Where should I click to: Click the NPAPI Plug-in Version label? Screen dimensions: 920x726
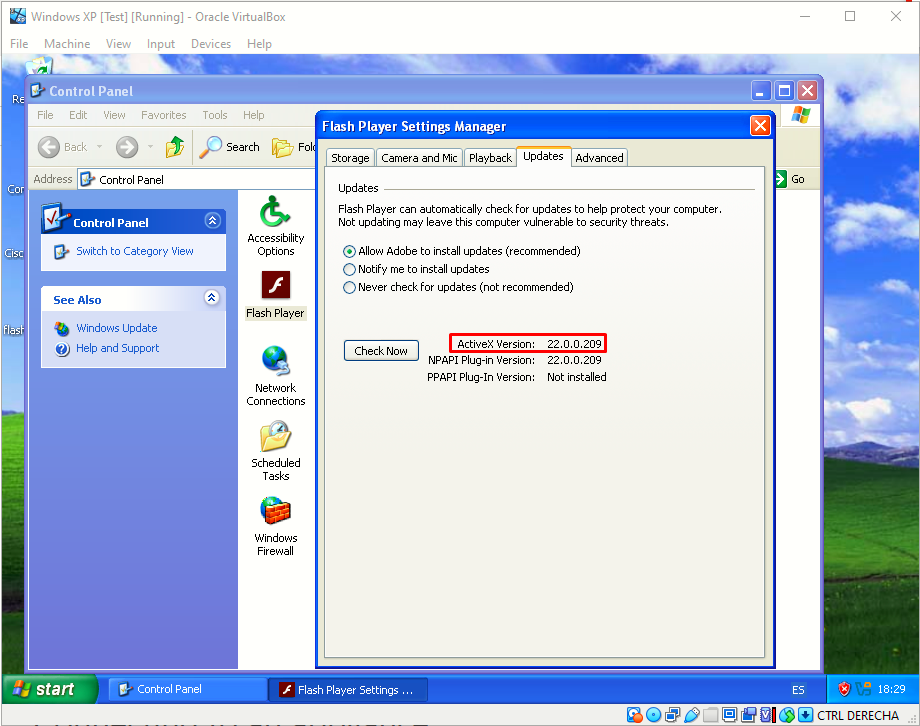(x=481, y=360)
